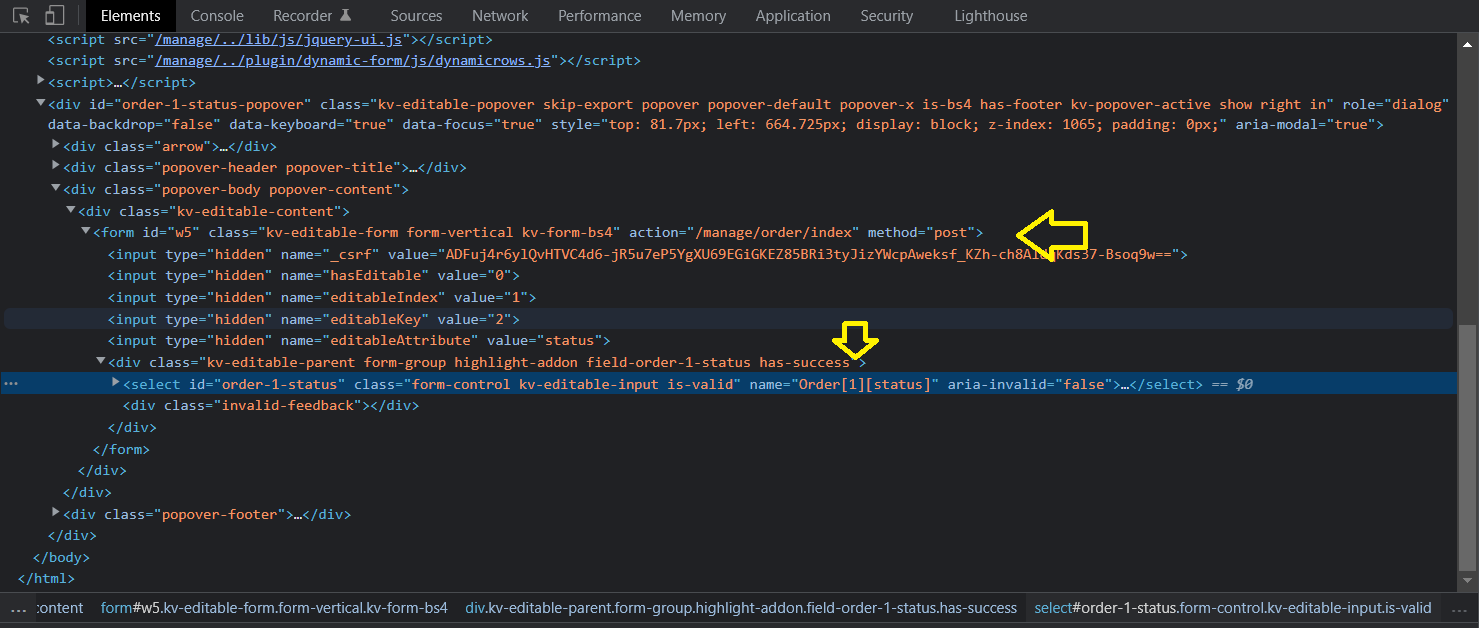Collapse the order-1-status-popover div
The height and width of the screenshot is (628, 1479).
tap(41, 103)
